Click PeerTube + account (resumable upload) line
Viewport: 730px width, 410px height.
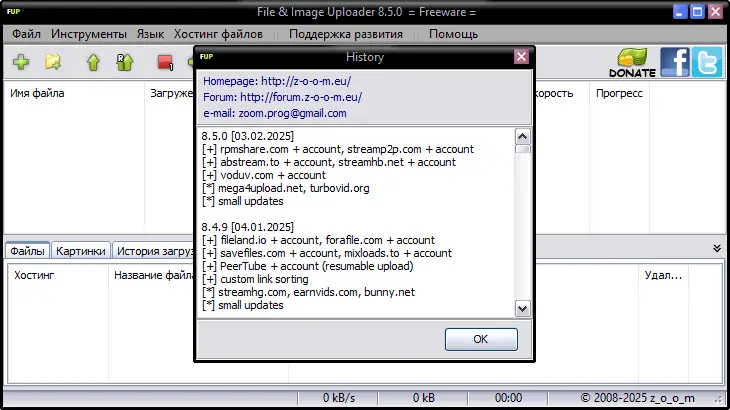[x=307, y=266]
